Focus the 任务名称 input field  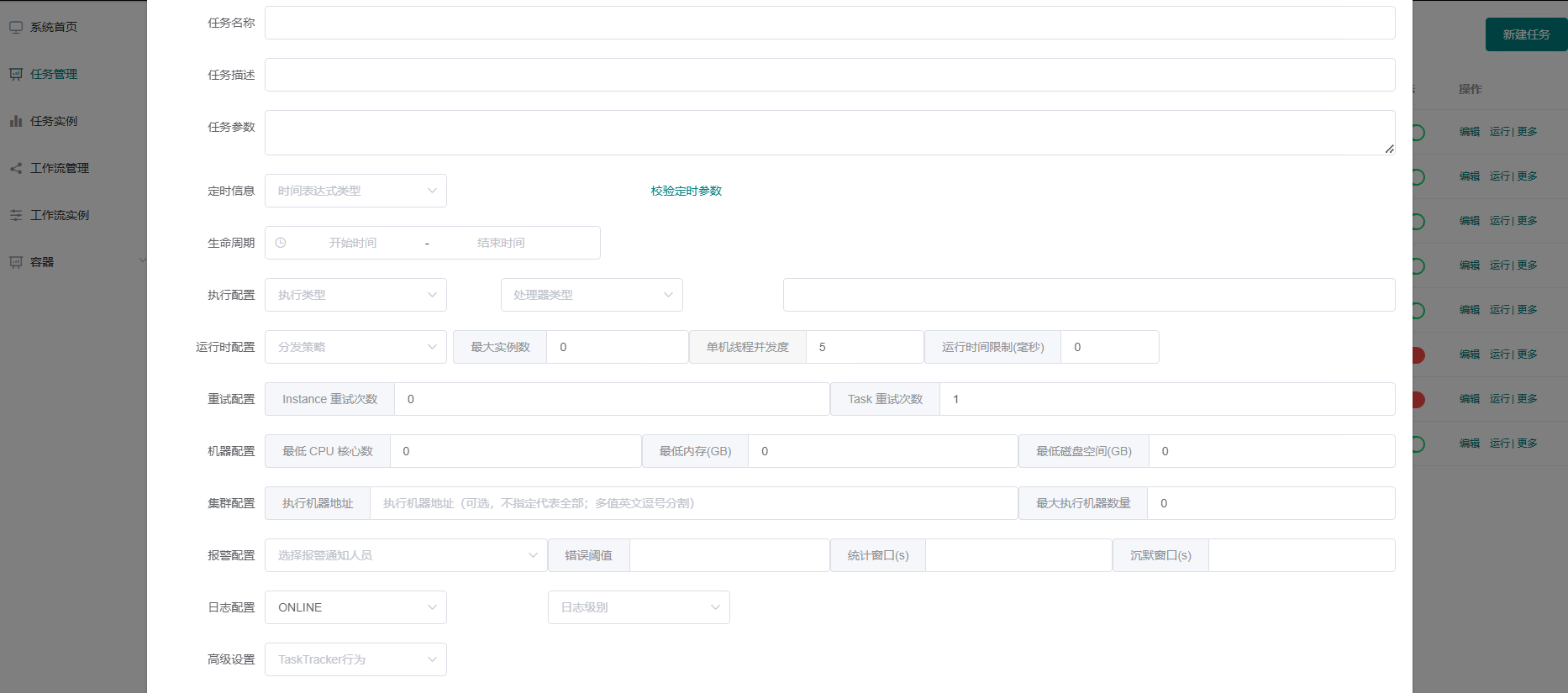[830, 23]
